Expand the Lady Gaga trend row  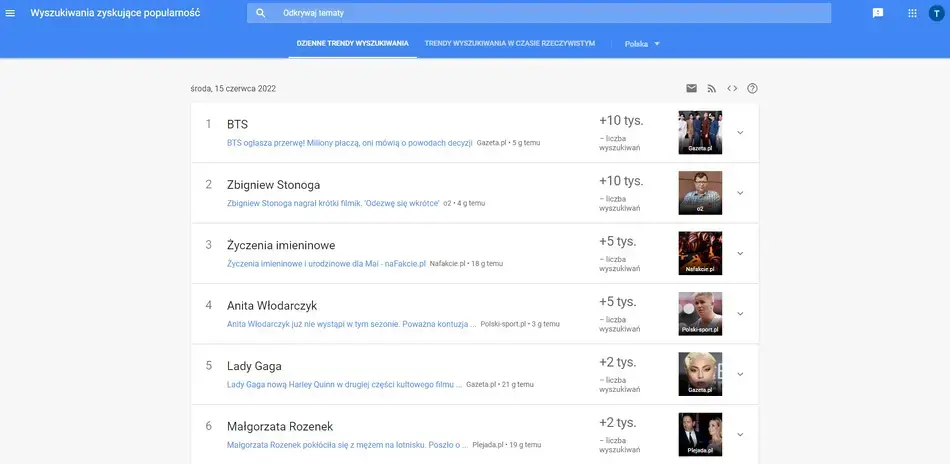coord(740,374)
